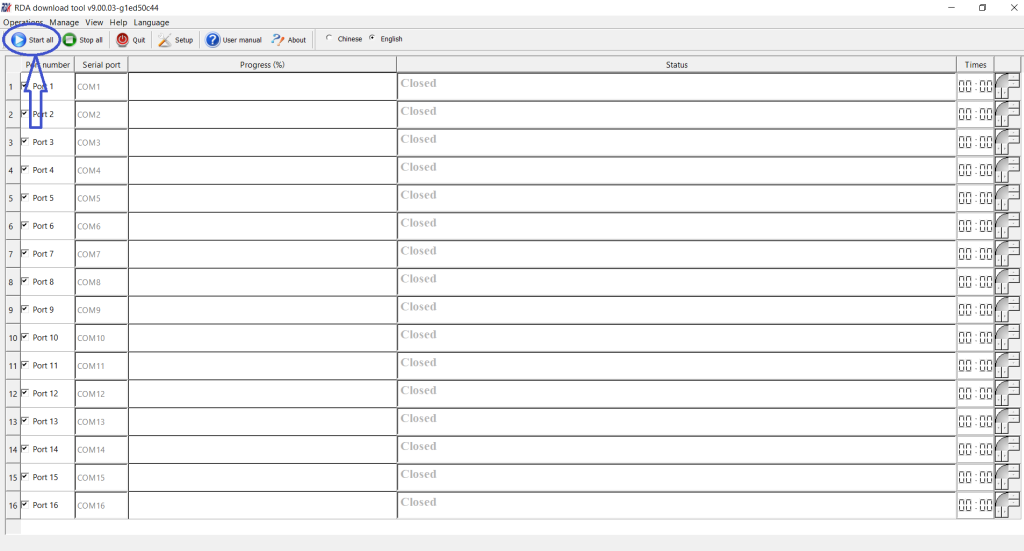This screenshot has height=551, width=1024.
Task: Select the English language radio button
Action: pyautogui.click(x=373, y=39)
